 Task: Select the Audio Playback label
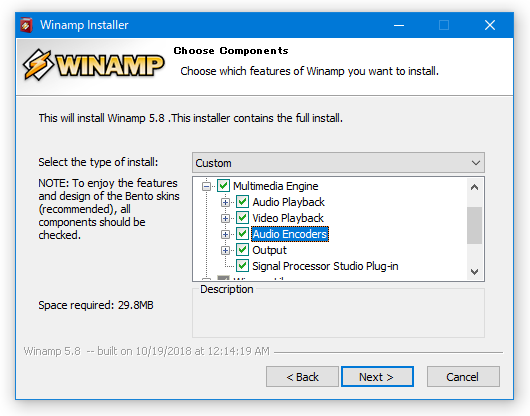click(x=288, y=202)
